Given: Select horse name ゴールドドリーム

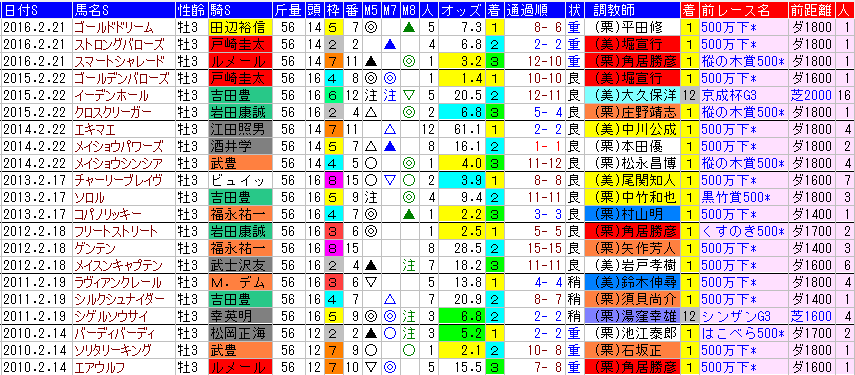Looking at the screenshot, I should click(114, 27).
